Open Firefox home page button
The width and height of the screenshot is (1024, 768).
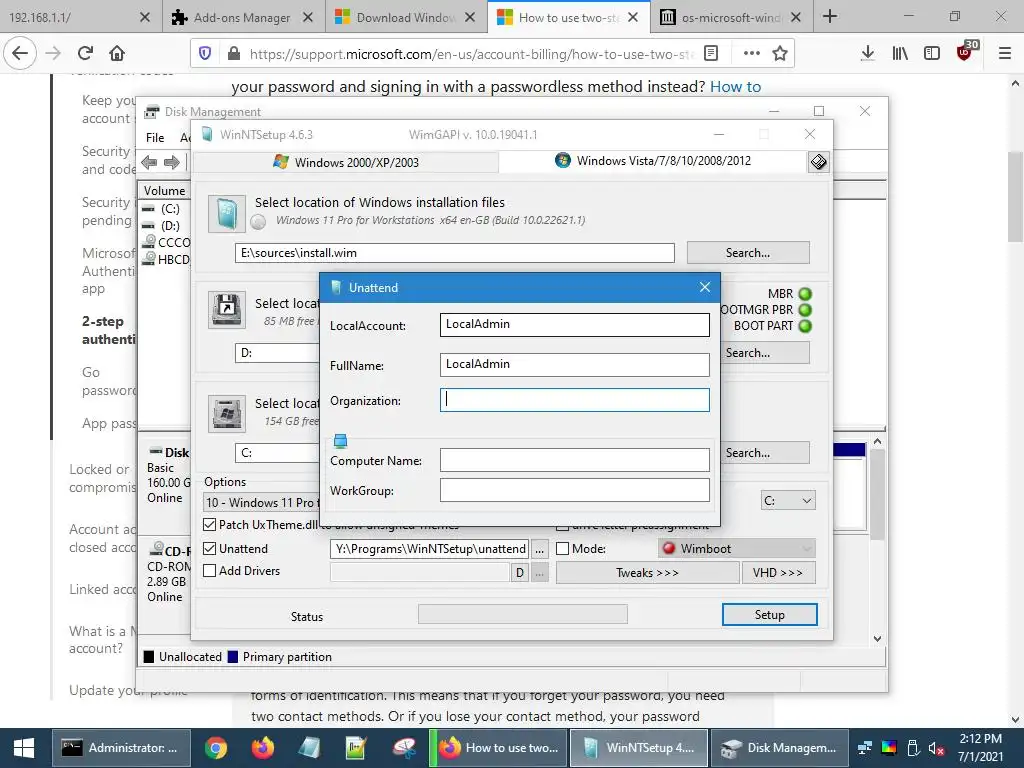click(x=117, y=53)
